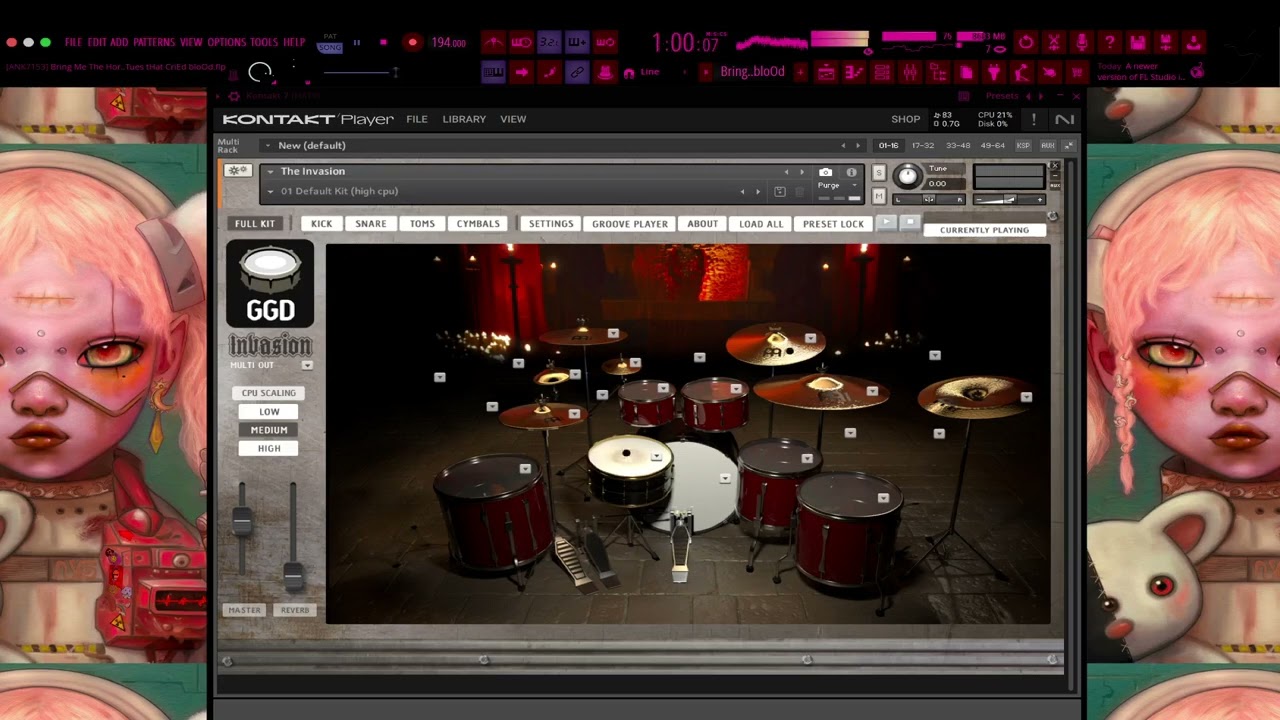The height and width of the screenshot is (720, 1280).
Task: Click the Tune knob in Kontakt
Action: (x=907, y=176)
